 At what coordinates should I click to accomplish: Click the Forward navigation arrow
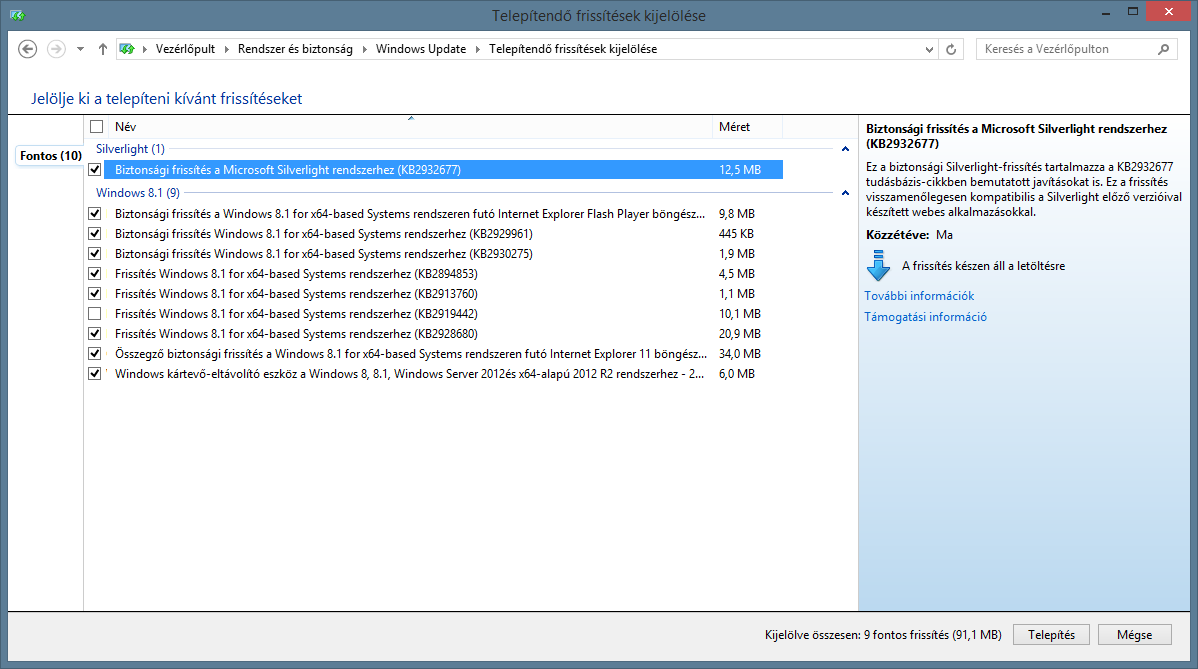[x=57, y=49]
